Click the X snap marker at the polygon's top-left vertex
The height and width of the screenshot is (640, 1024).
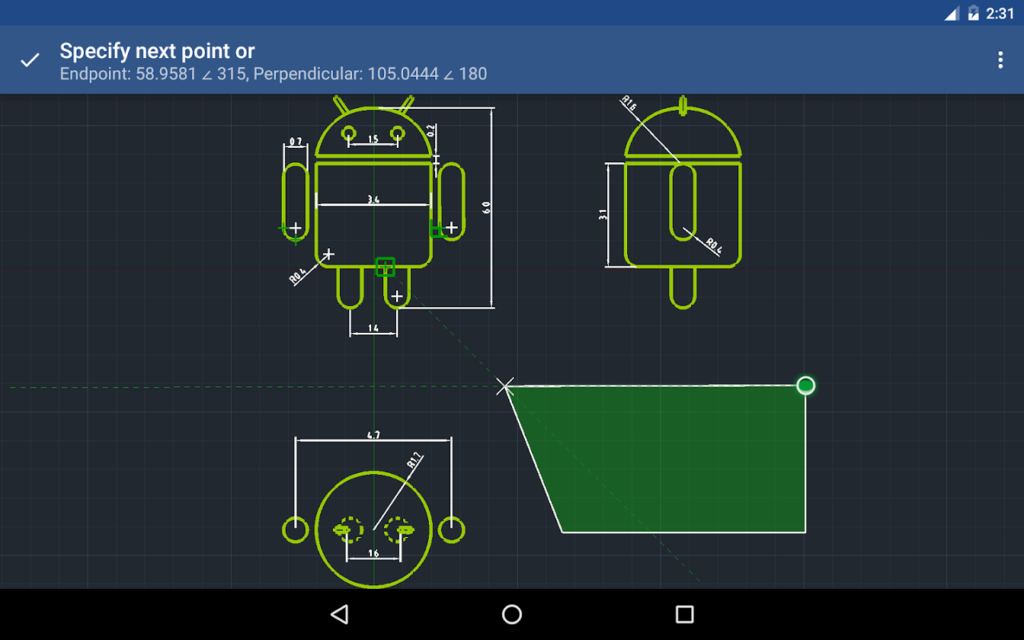[x=505, y=386]
